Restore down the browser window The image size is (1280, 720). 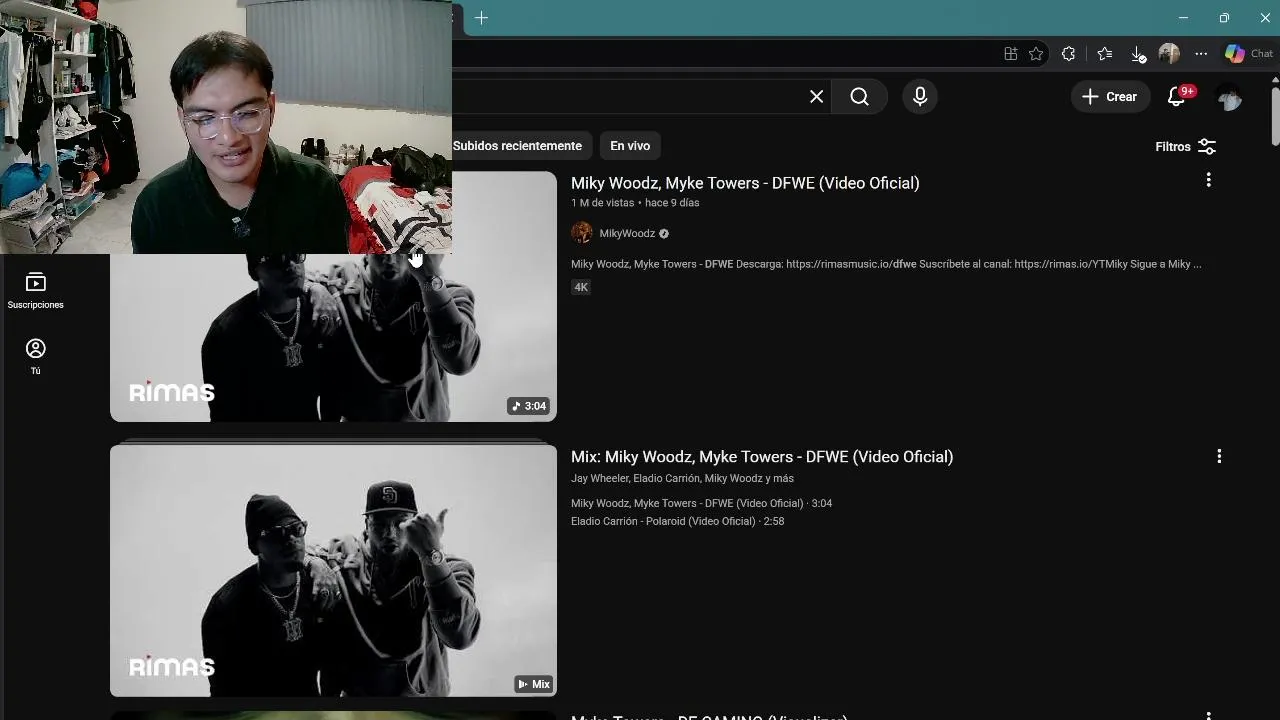click(1224, 18)
